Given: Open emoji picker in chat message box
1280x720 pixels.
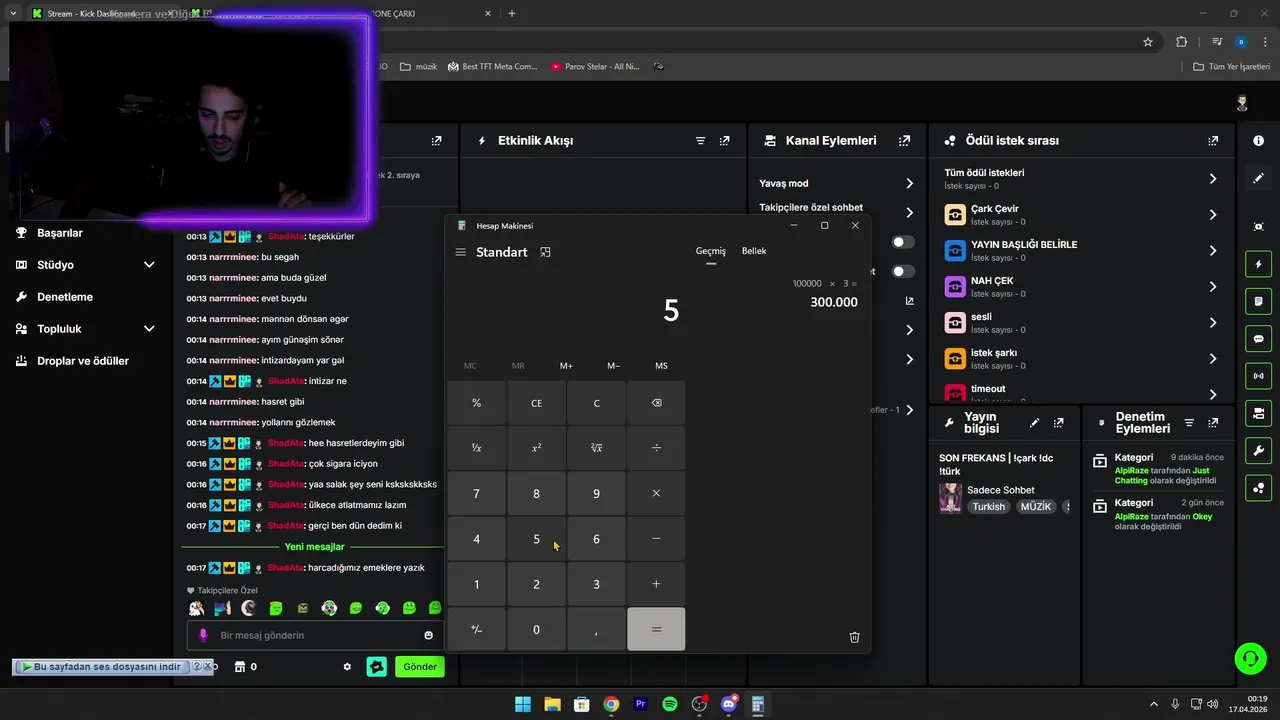Looking at the screenshot, I should pyautogui.click(x=429, y=635).
